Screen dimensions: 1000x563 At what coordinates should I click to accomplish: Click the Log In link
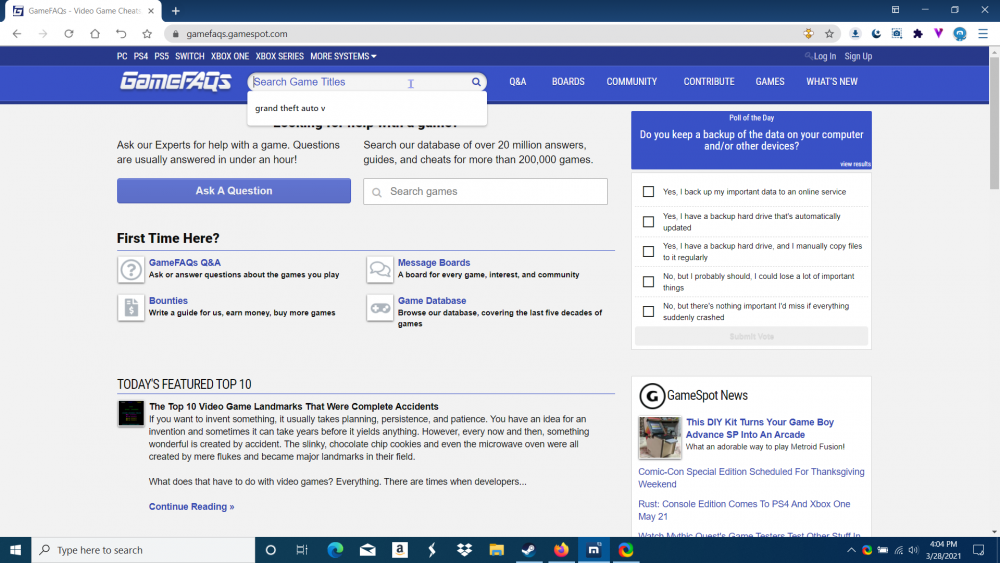[824, 56]
